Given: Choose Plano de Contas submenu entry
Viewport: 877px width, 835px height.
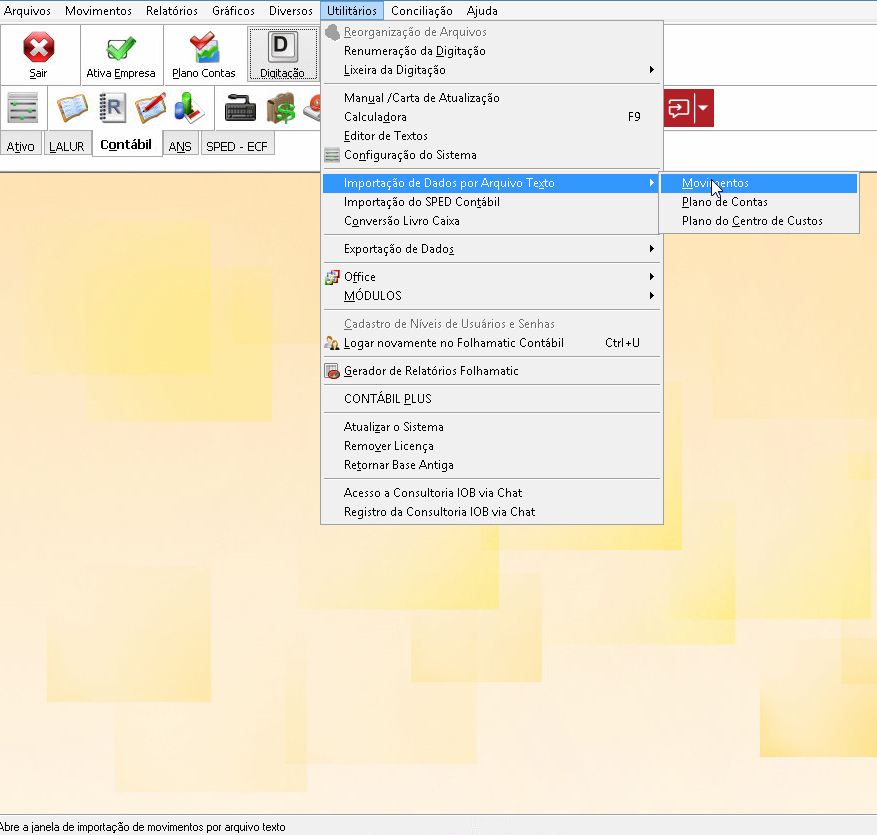Looking at the screenshot, I should click(724, 202).
